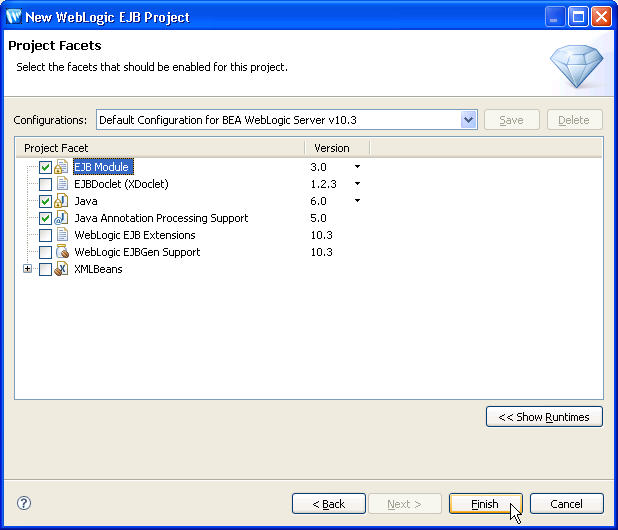The height and width of the screenshot is (530, 618).
Task: Uncheck the Java facet checkbox
Action: 45,201
